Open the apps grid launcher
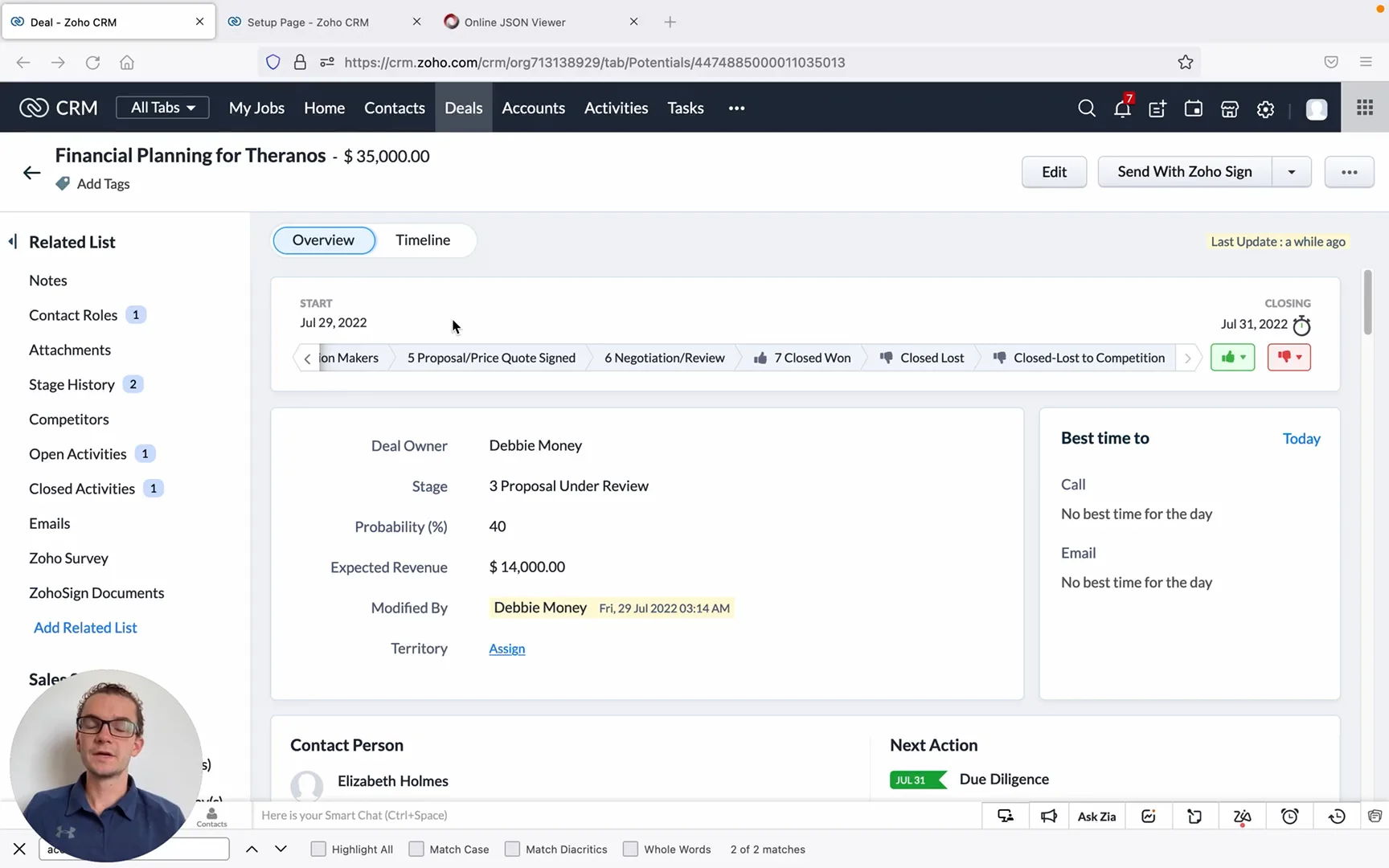The height and width of the screenshot is (868, 1389). point(1364,108)
